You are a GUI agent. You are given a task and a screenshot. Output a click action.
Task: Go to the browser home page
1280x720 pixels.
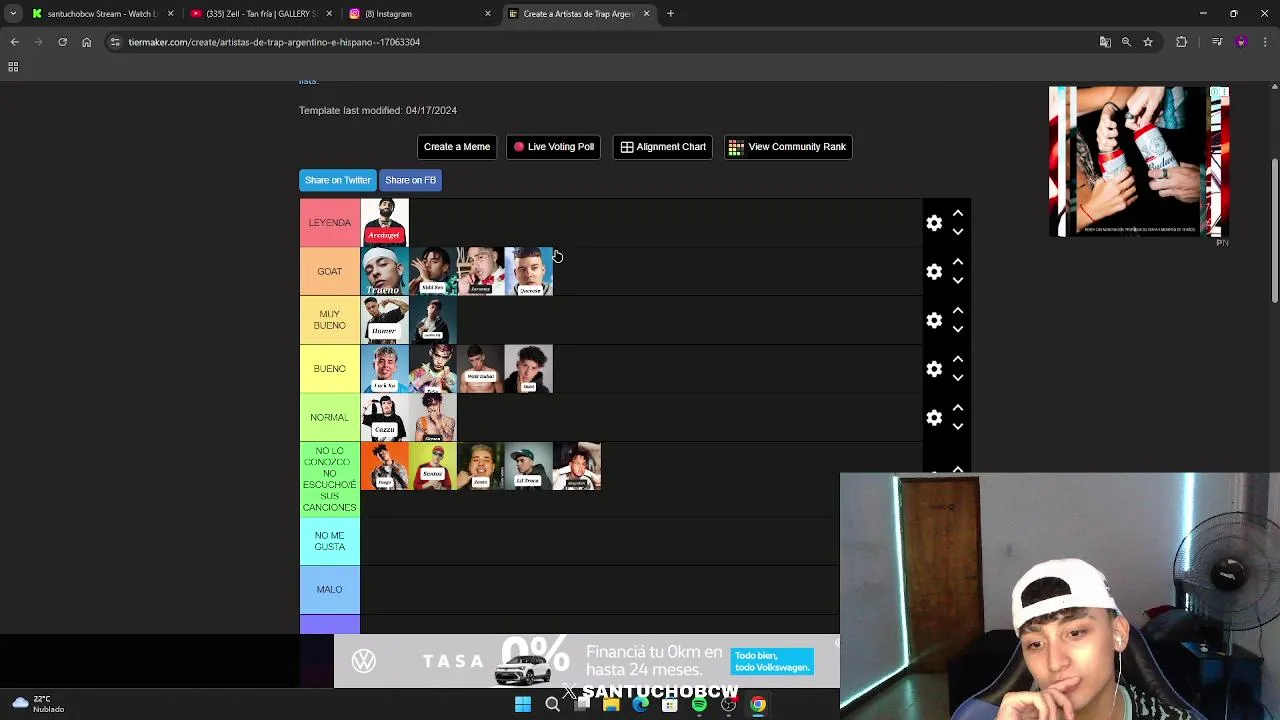(86, 42)
